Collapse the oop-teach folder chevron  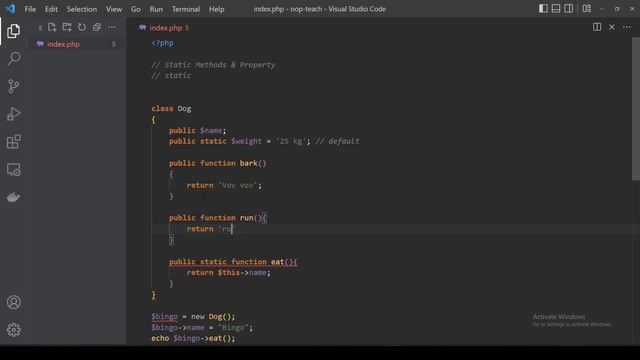(40, 28)
